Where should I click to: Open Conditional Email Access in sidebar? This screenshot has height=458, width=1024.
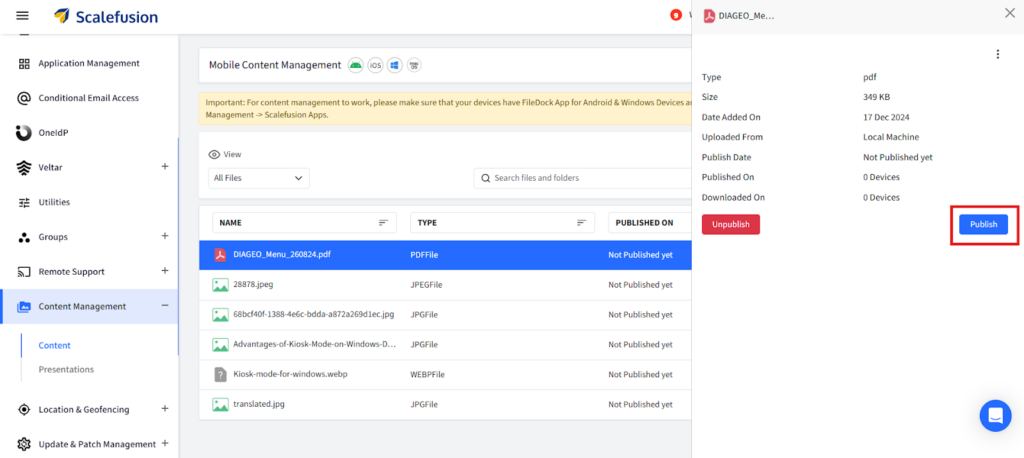pyautogui.click(x=88, y=98)
